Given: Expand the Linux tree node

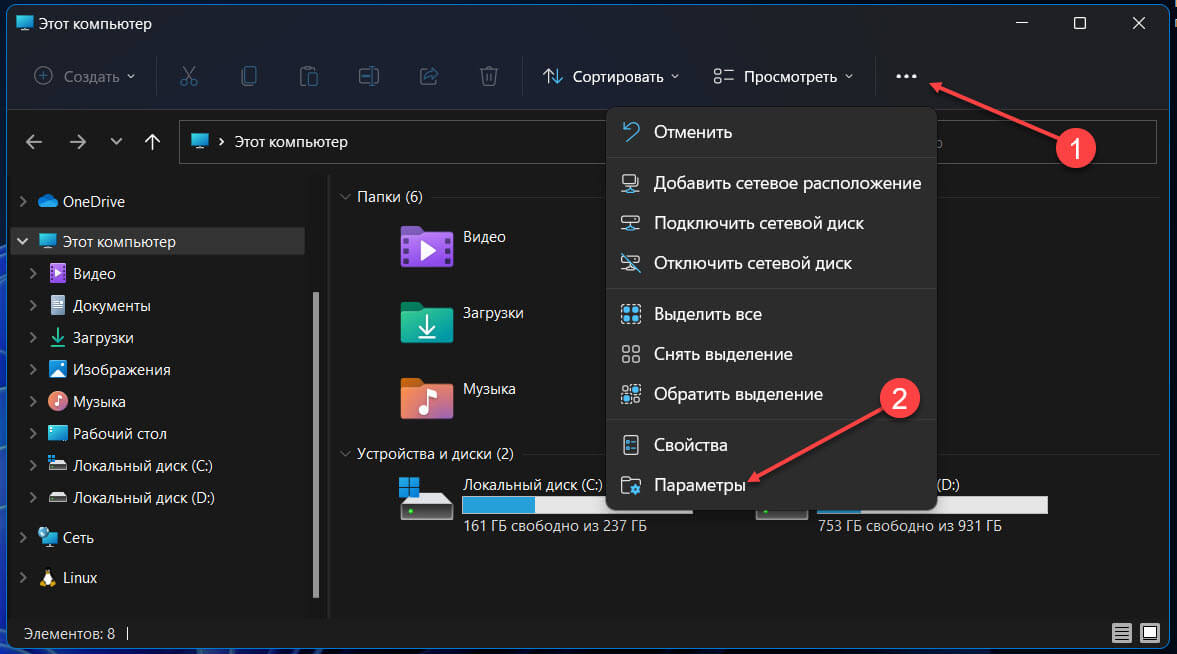Looking at the screenshot, I should (23, 577).
